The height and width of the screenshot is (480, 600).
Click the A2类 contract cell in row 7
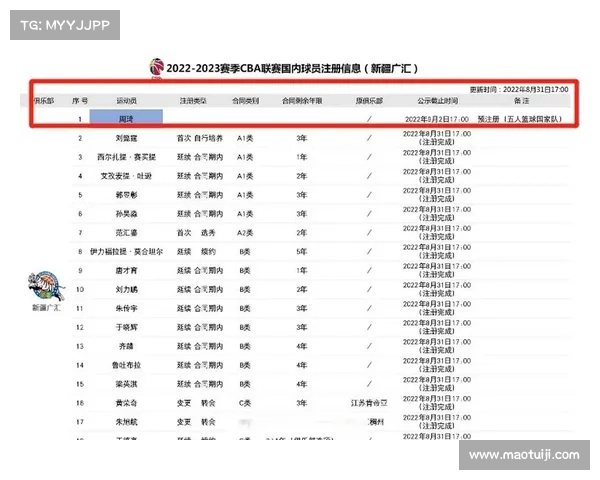[245, 233]
